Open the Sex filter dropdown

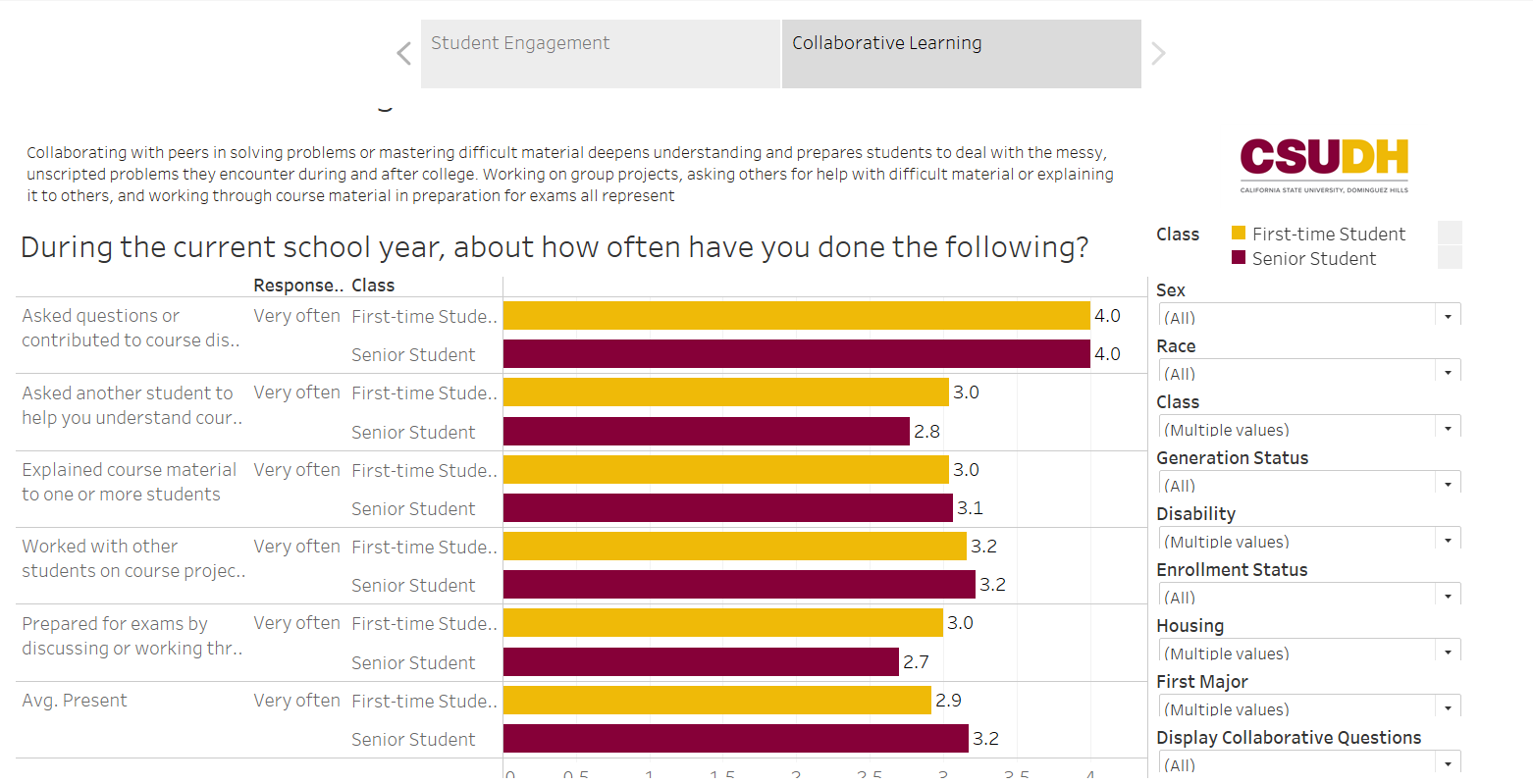point(1448,317)
